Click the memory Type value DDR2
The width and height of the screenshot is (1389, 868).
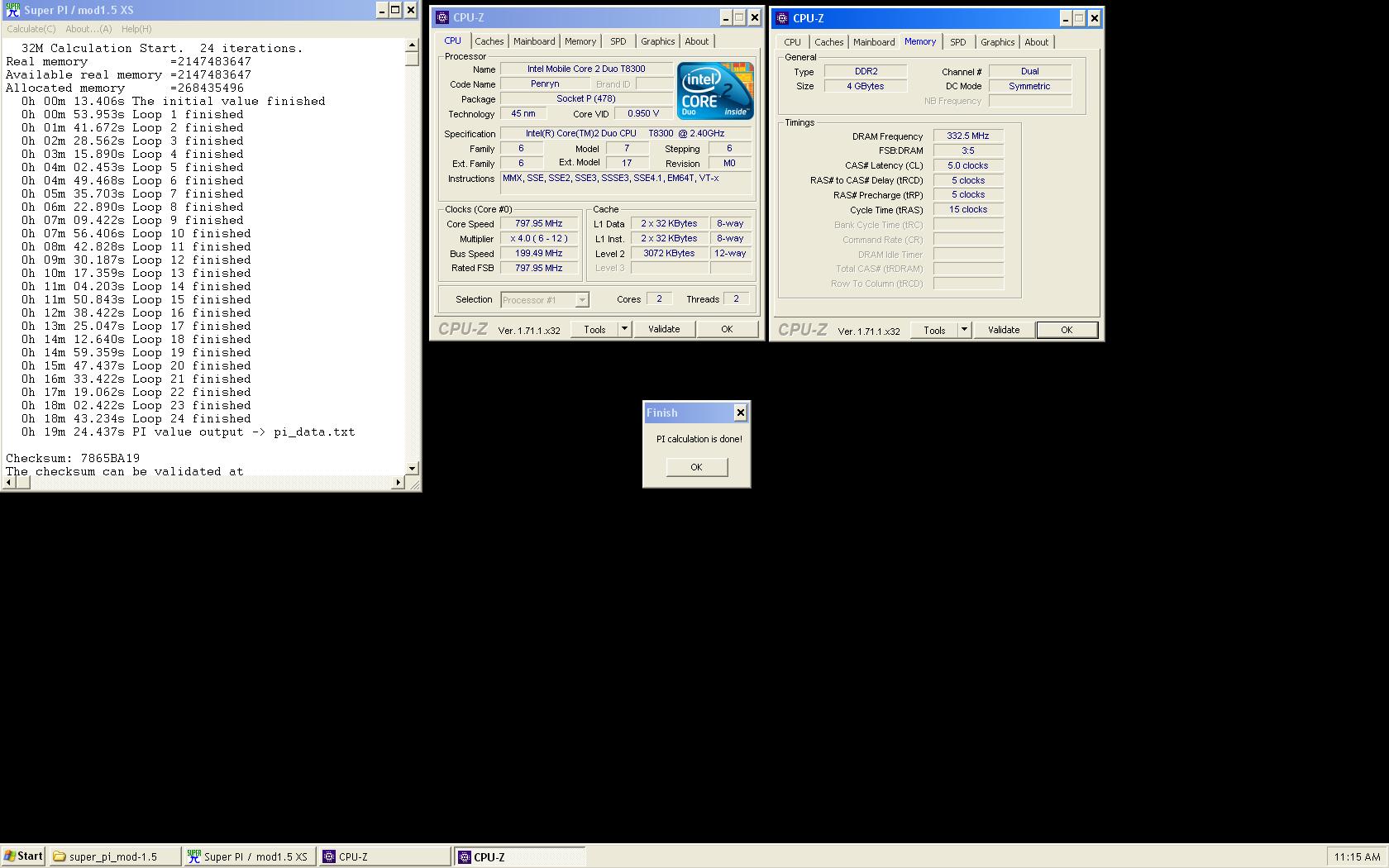click(x=866, y=72)
